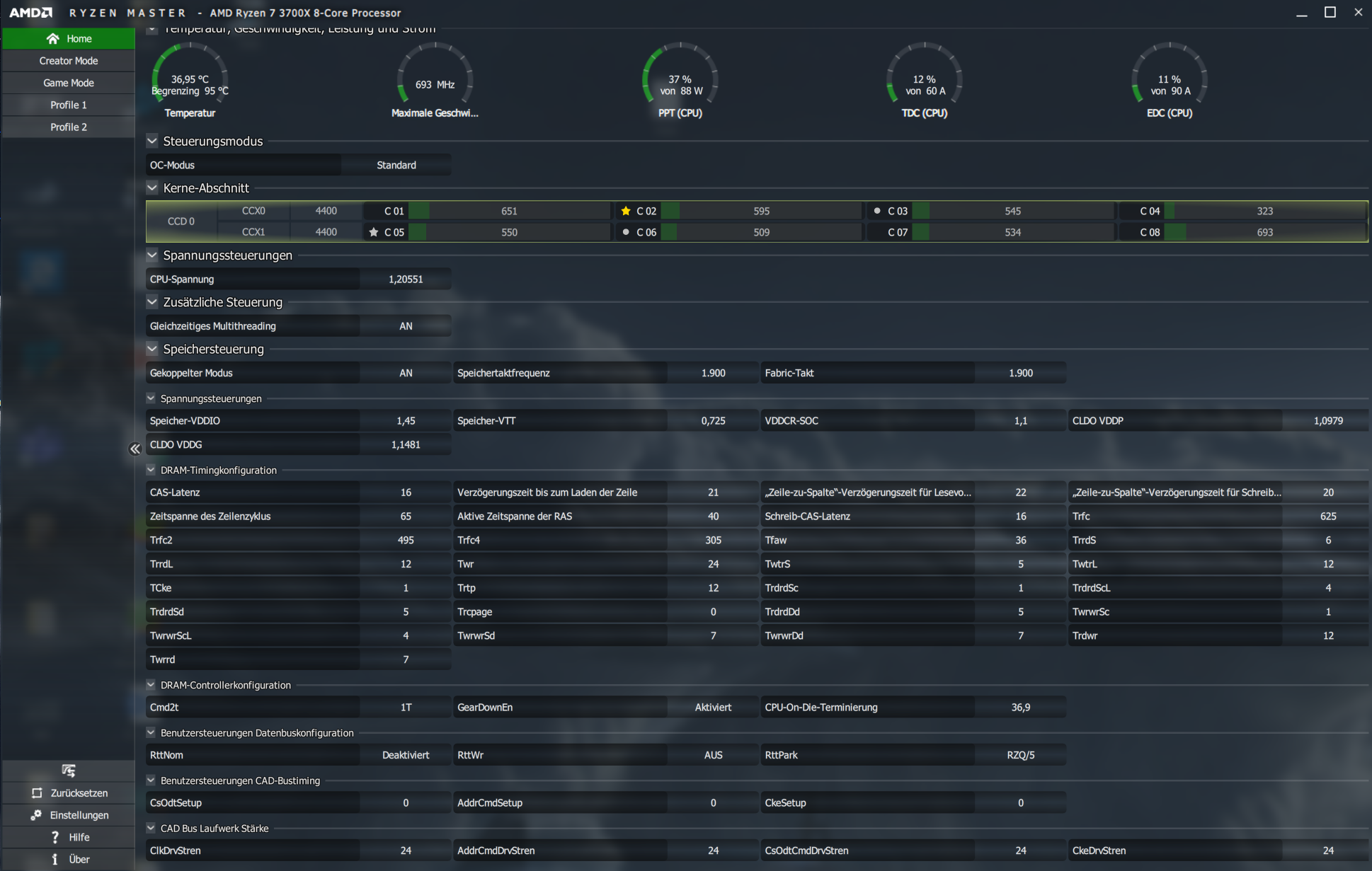Switch to Creator Mode tab
Screen dimensions: 1372x871
click(x=69, y=61)
